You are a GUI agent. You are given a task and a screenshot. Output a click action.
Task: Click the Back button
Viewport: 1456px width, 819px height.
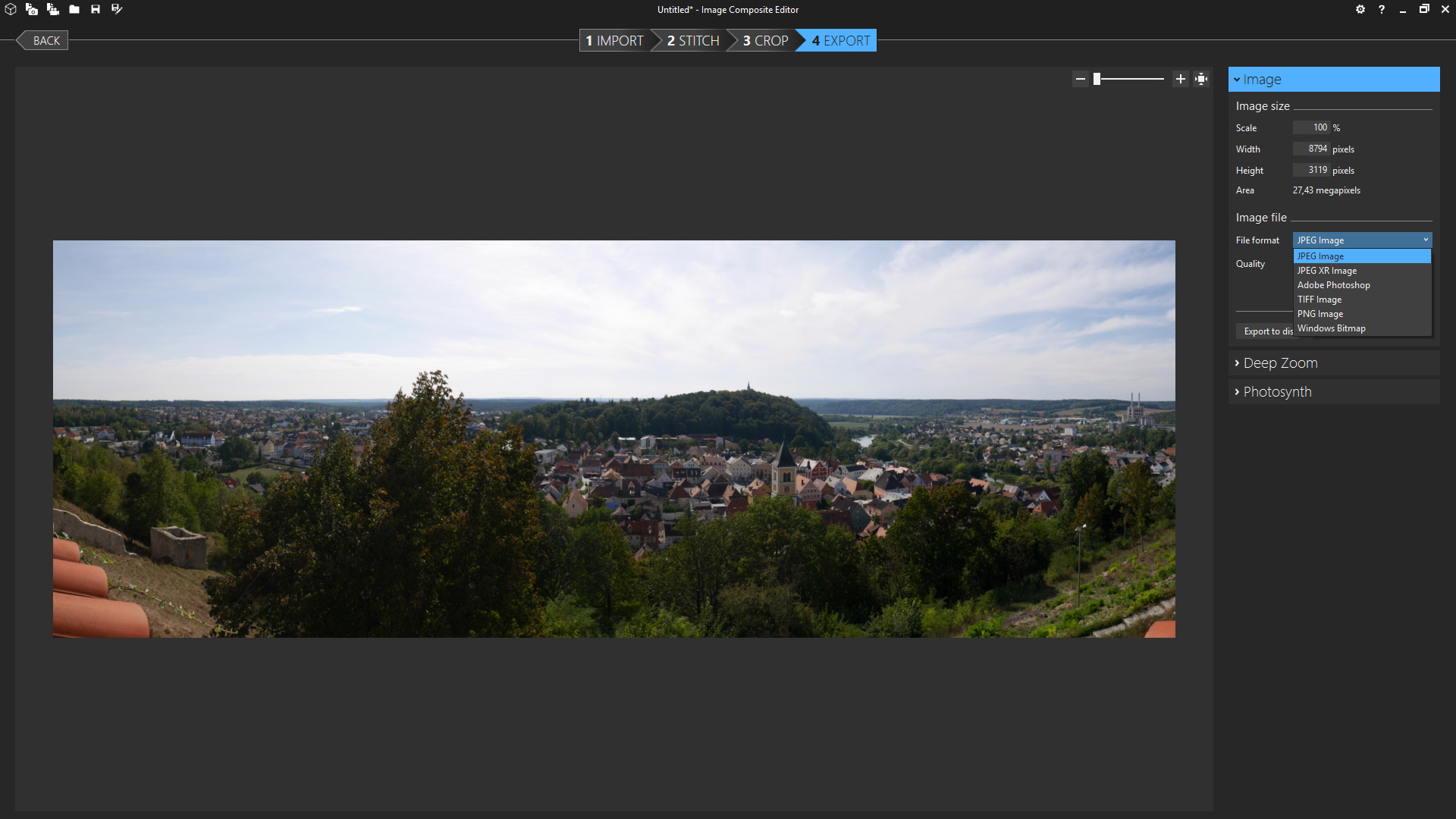pos(45,40)
